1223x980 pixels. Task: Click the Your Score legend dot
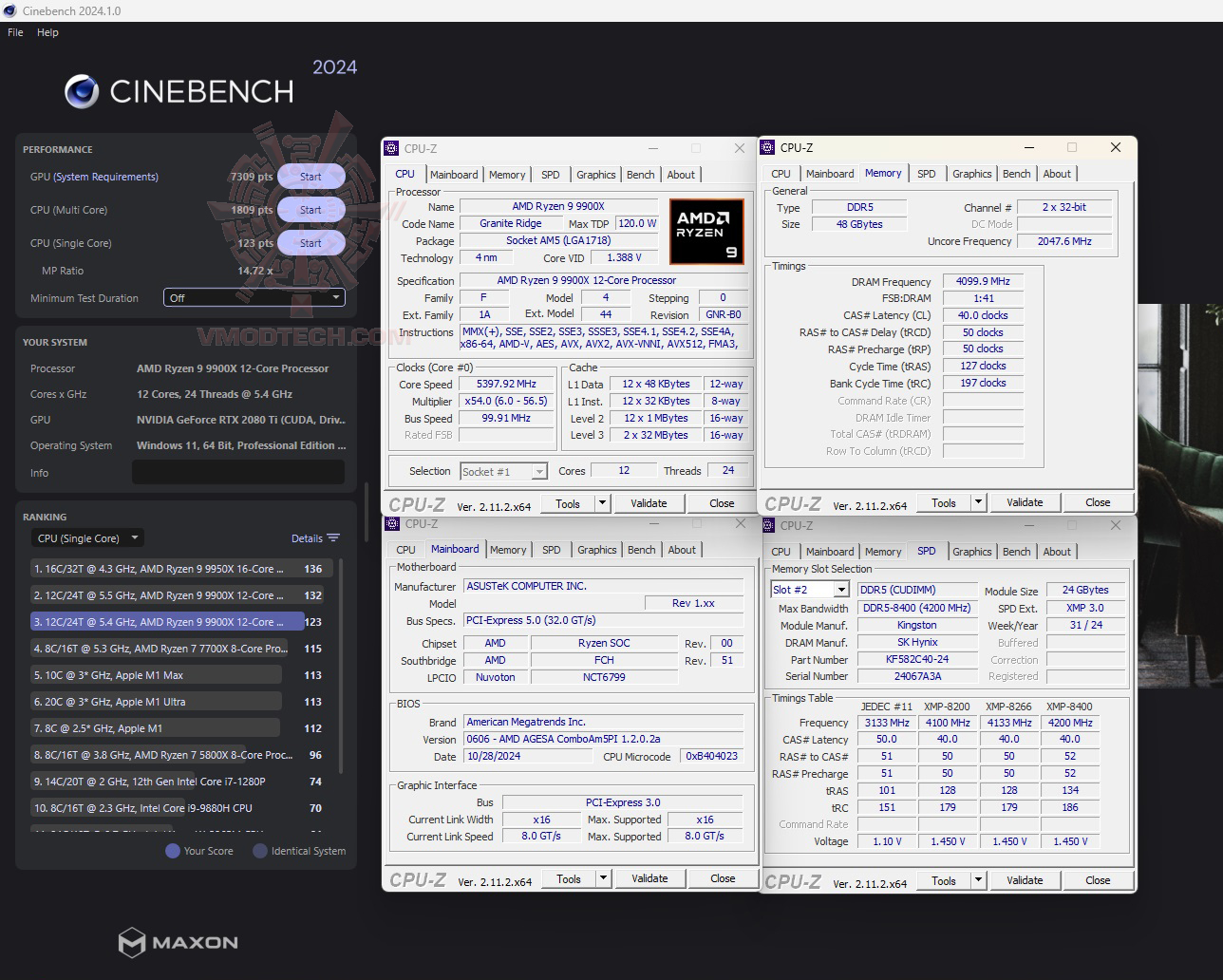173,851
